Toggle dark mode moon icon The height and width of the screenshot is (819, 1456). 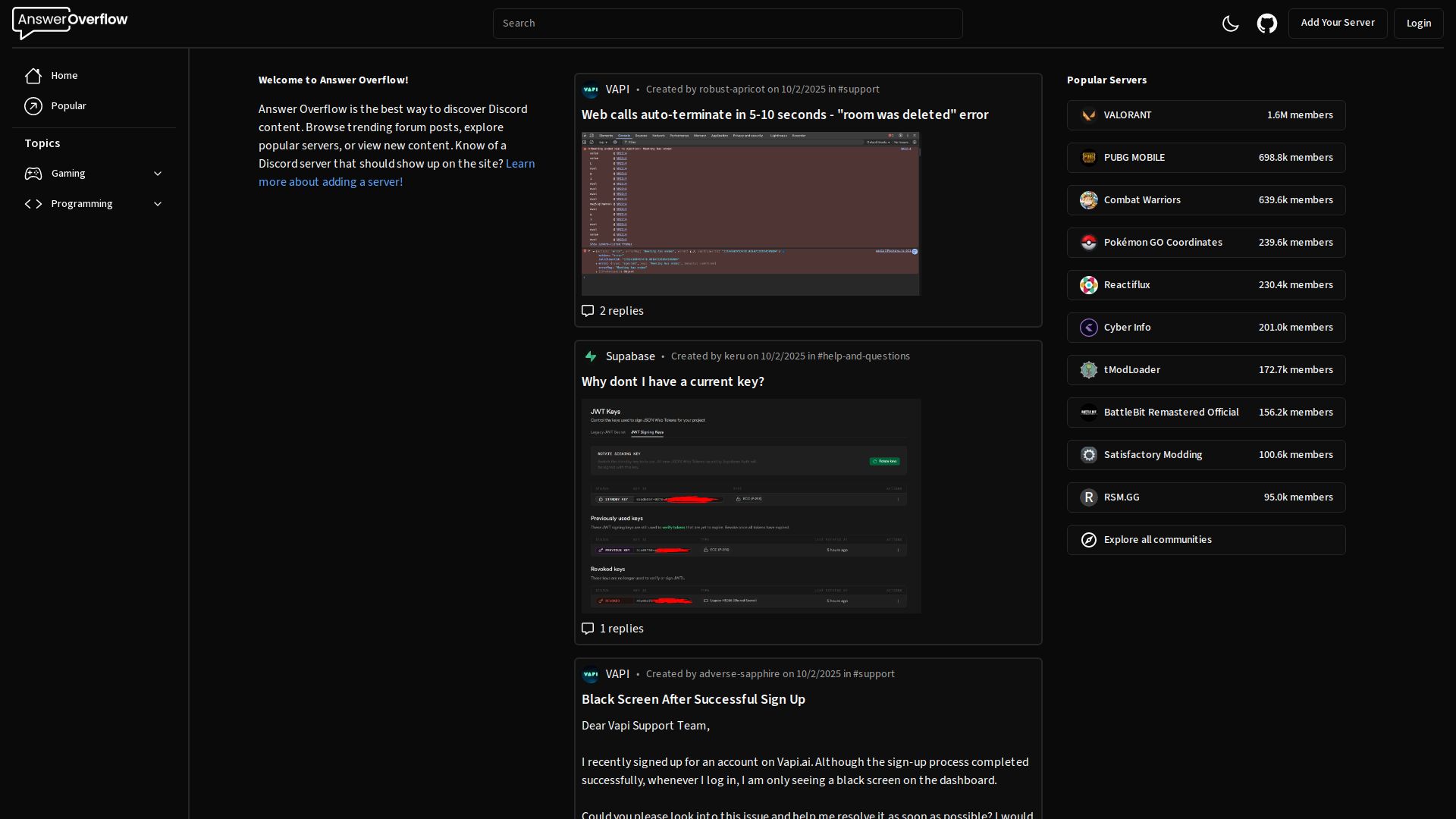1230,24
